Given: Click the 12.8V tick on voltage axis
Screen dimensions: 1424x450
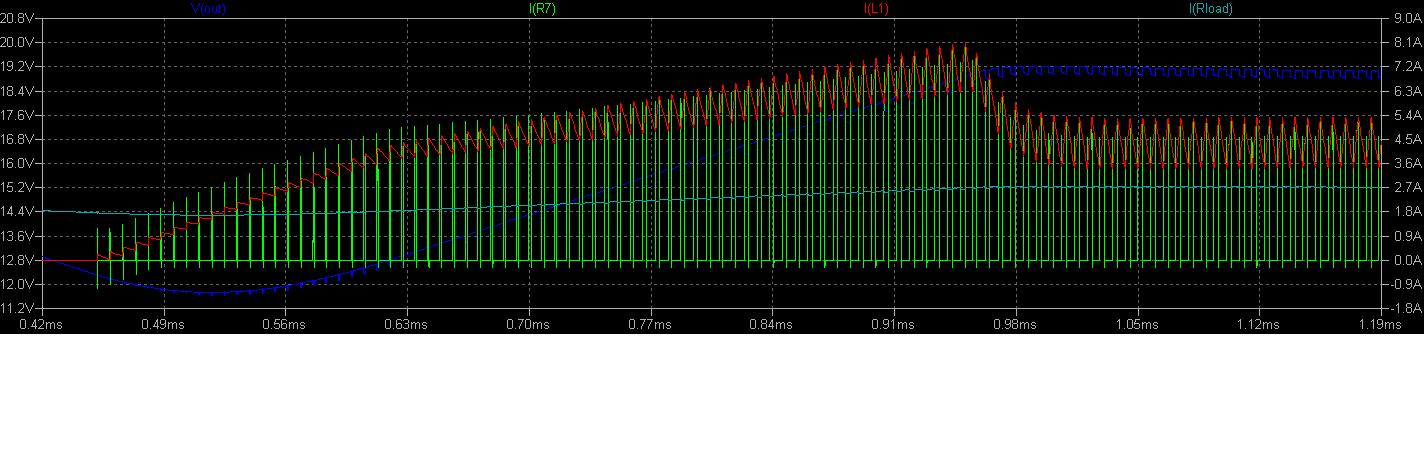Looking at the screenshot, I should (x=22, y=260).
